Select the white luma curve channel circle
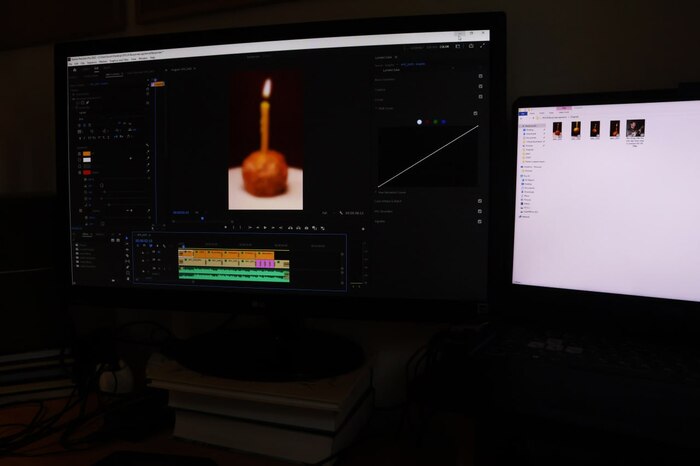700x466 pixels. click(419, 122)
